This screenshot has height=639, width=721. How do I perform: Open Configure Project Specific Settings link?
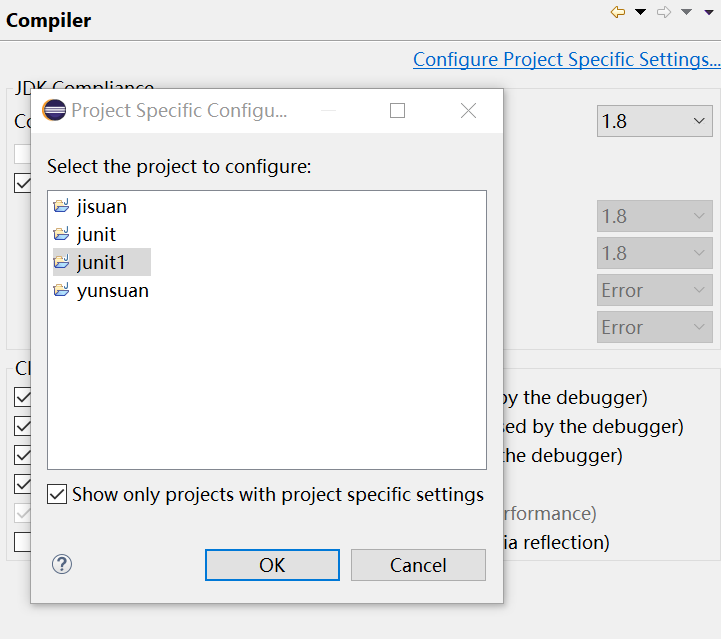point(566,60)
